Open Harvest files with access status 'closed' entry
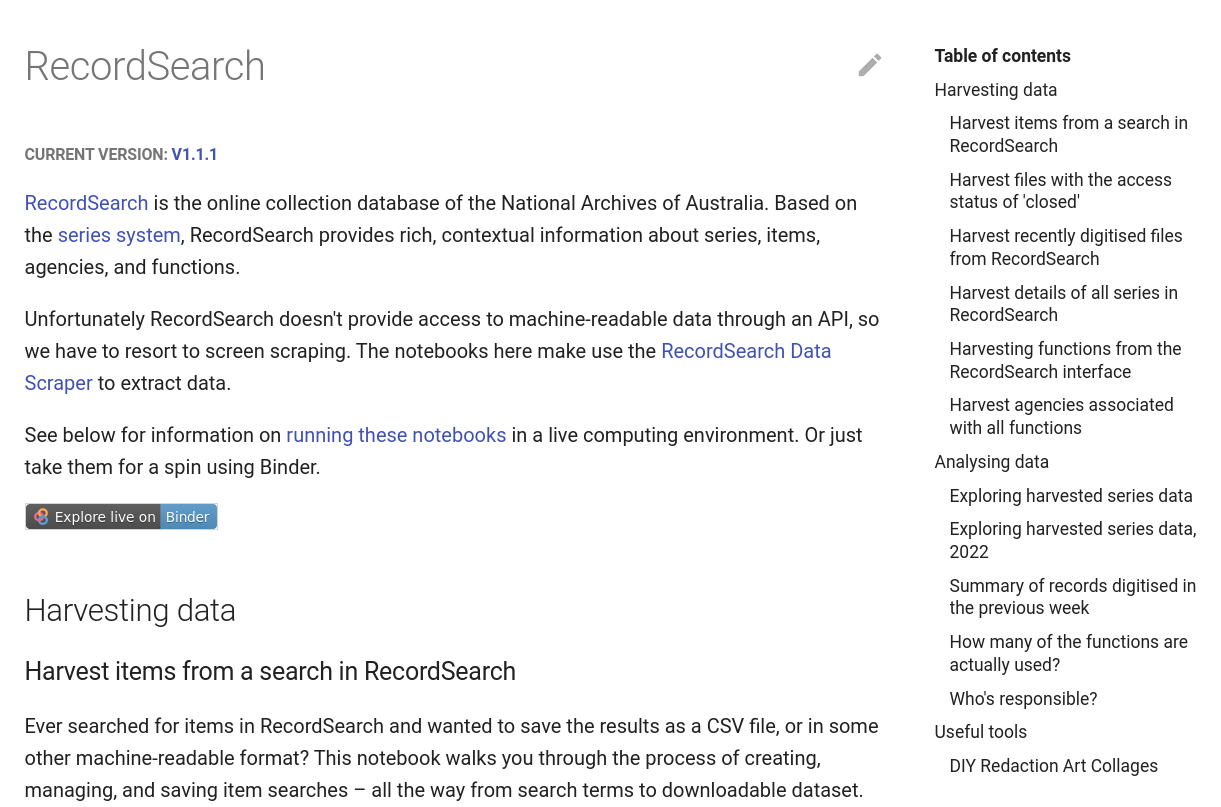The width and height of the screenshot is (1221, 807). click(x=1060, y=191)
